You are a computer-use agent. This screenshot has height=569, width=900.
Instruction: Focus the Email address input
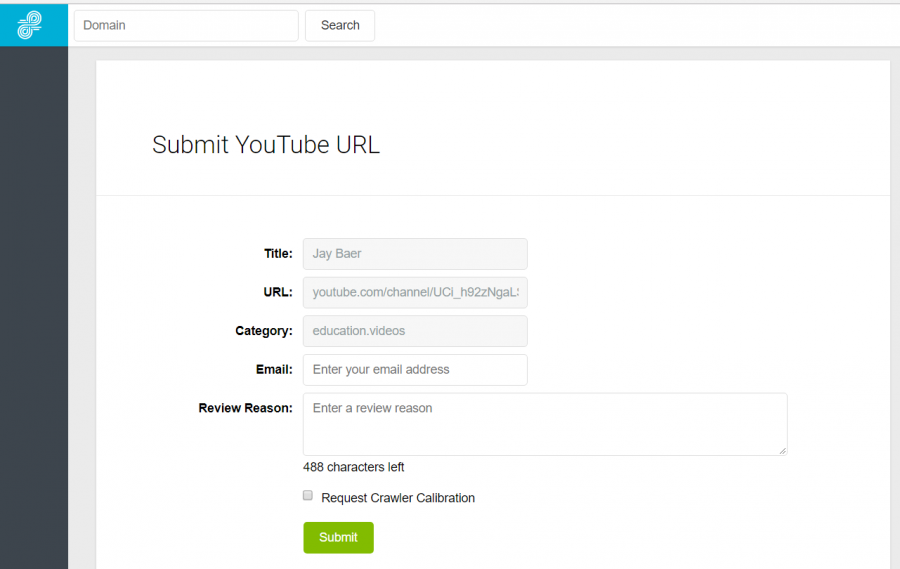415,370
